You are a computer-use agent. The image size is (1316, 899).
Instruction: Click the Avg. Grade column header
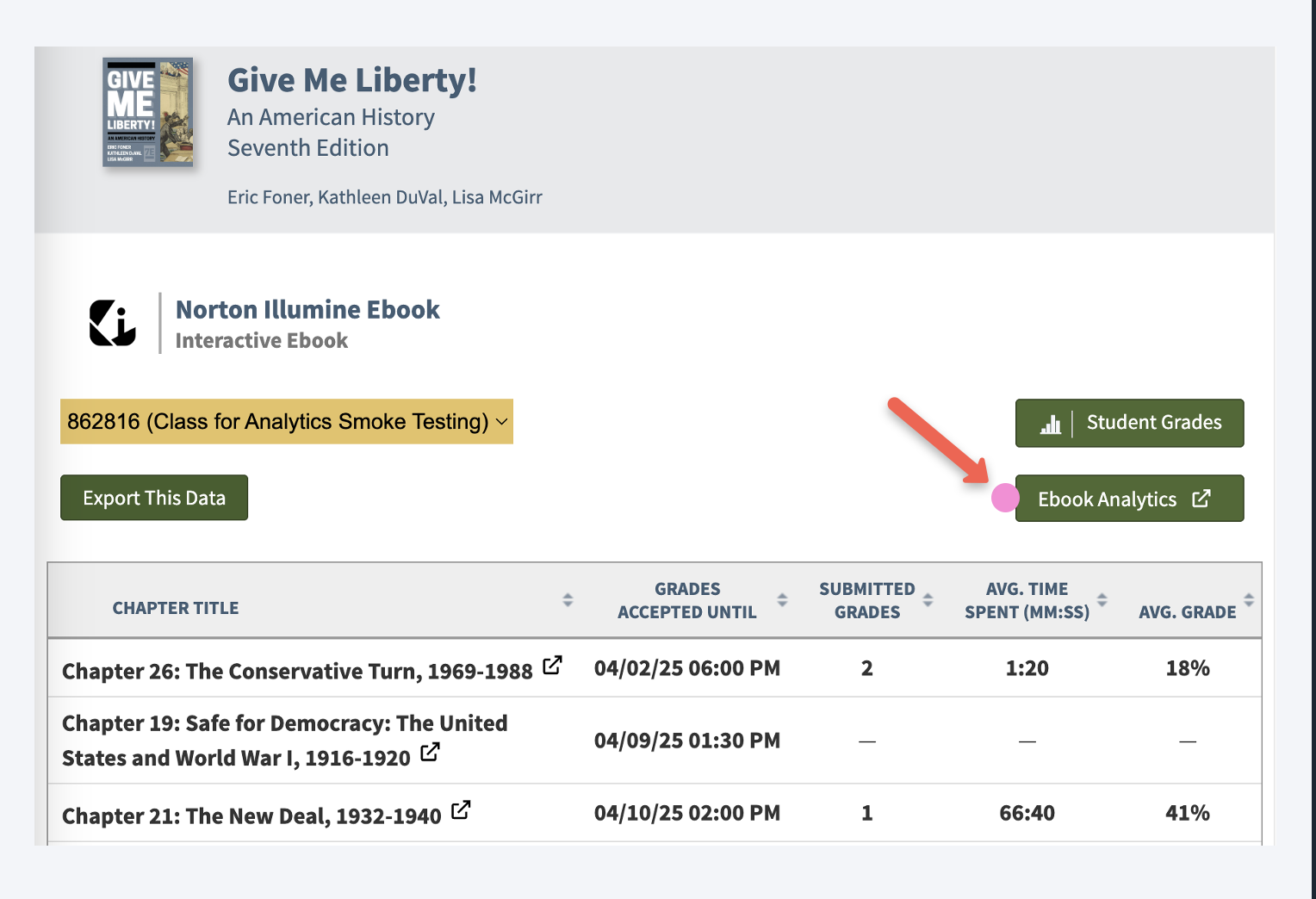(1188, 611)
